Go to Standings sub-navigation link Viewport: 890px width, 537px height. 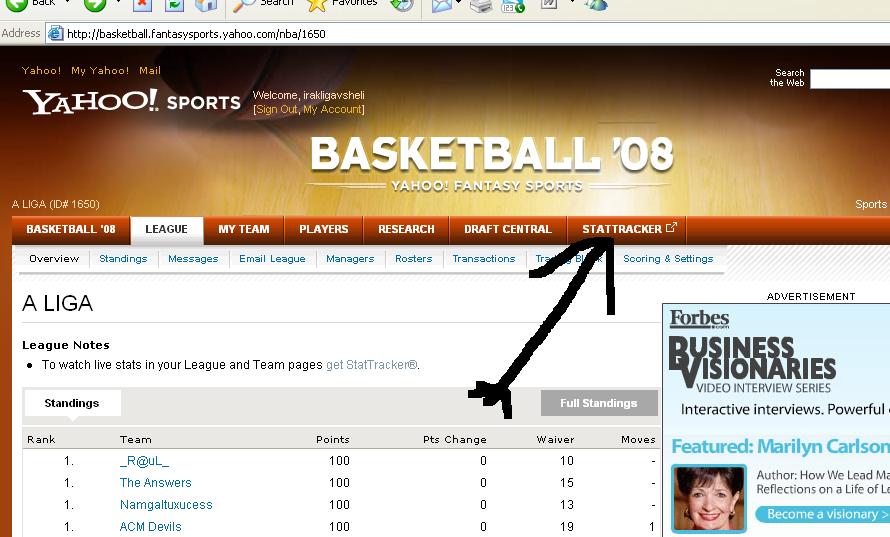(x=123, y=259)
